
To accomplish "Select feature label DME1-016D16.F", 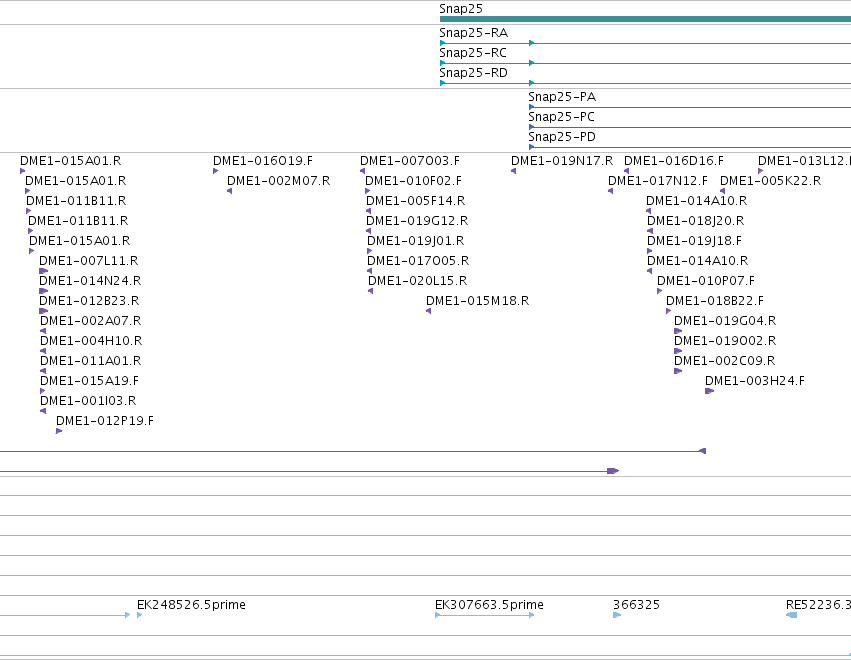I will pyautogui.click(x=674, y=161).
